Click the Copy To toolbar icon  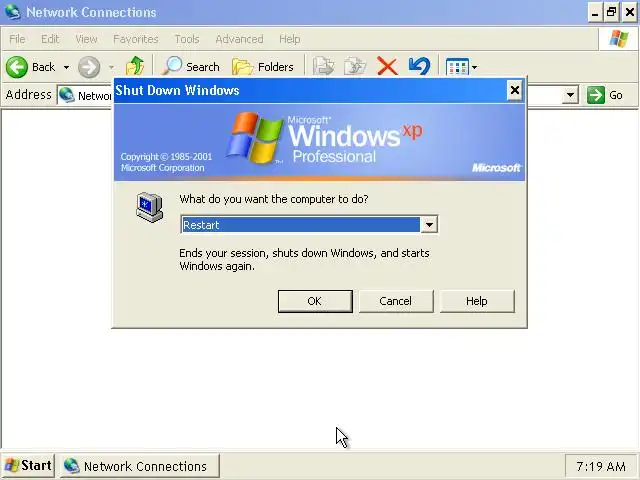pos(355,66)
